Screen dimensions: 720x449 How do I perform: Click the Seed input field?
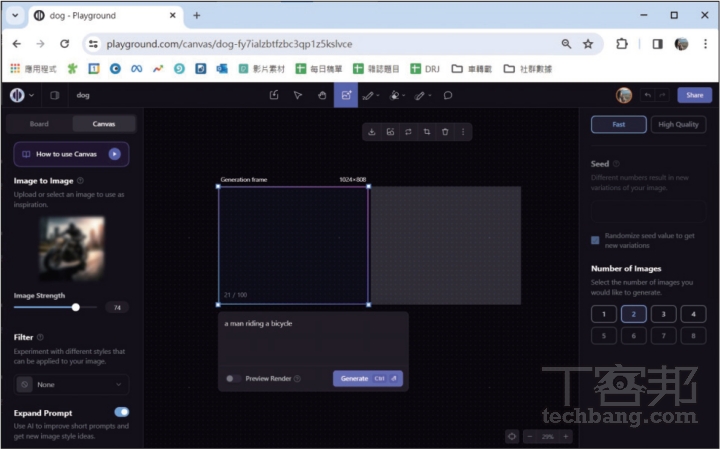tap(648, 211)
